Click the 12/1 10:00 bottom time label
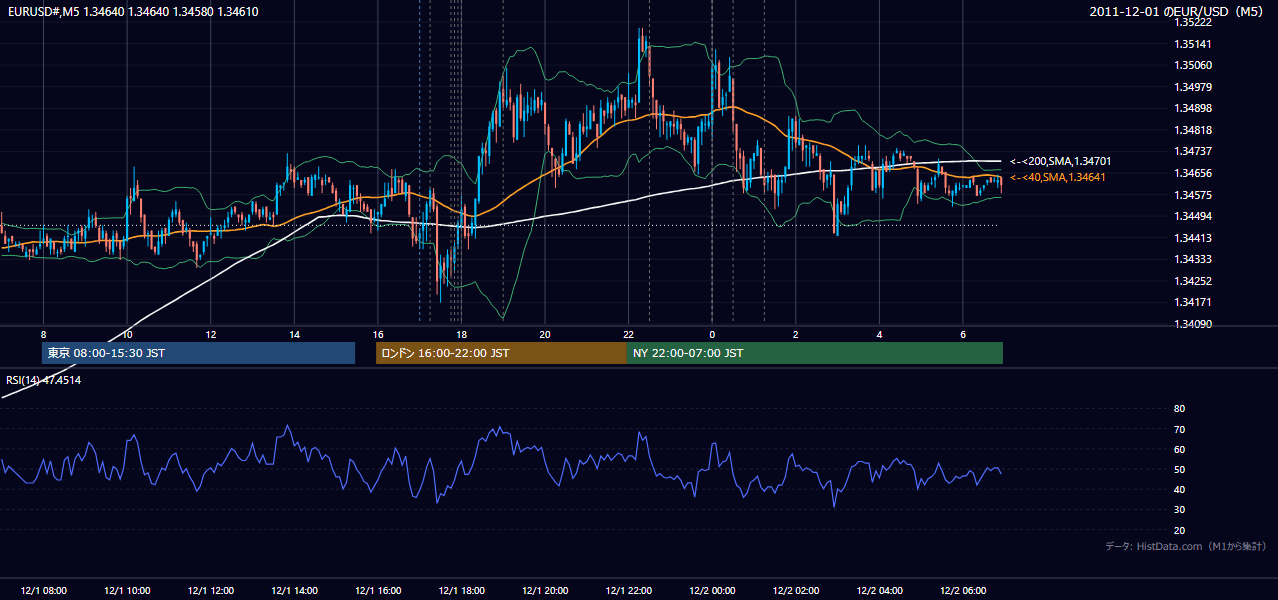The image size is (1278, 600). (x=127, y=591)
